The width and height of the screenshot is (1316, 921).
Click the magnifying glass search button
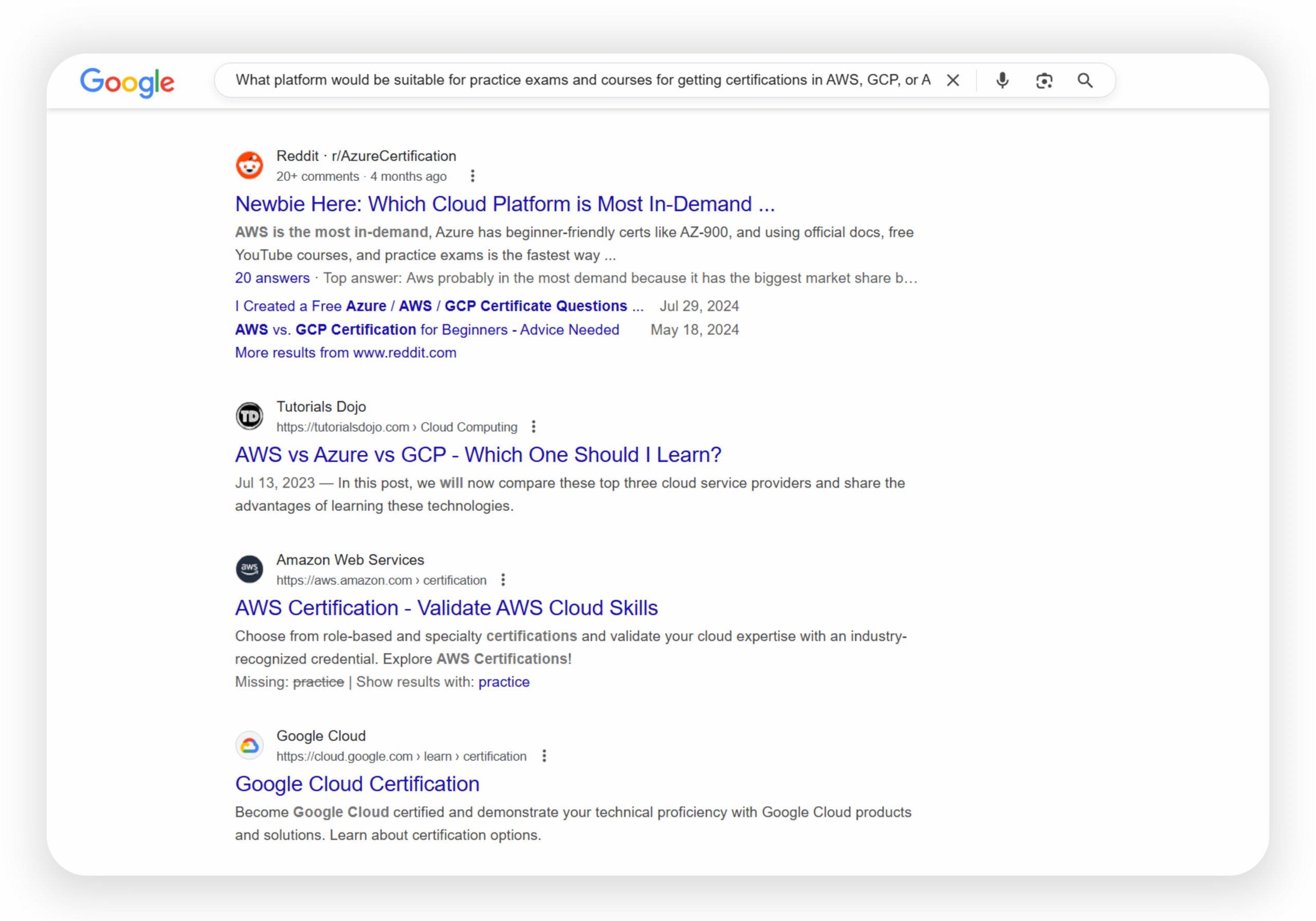point(1085,80)
